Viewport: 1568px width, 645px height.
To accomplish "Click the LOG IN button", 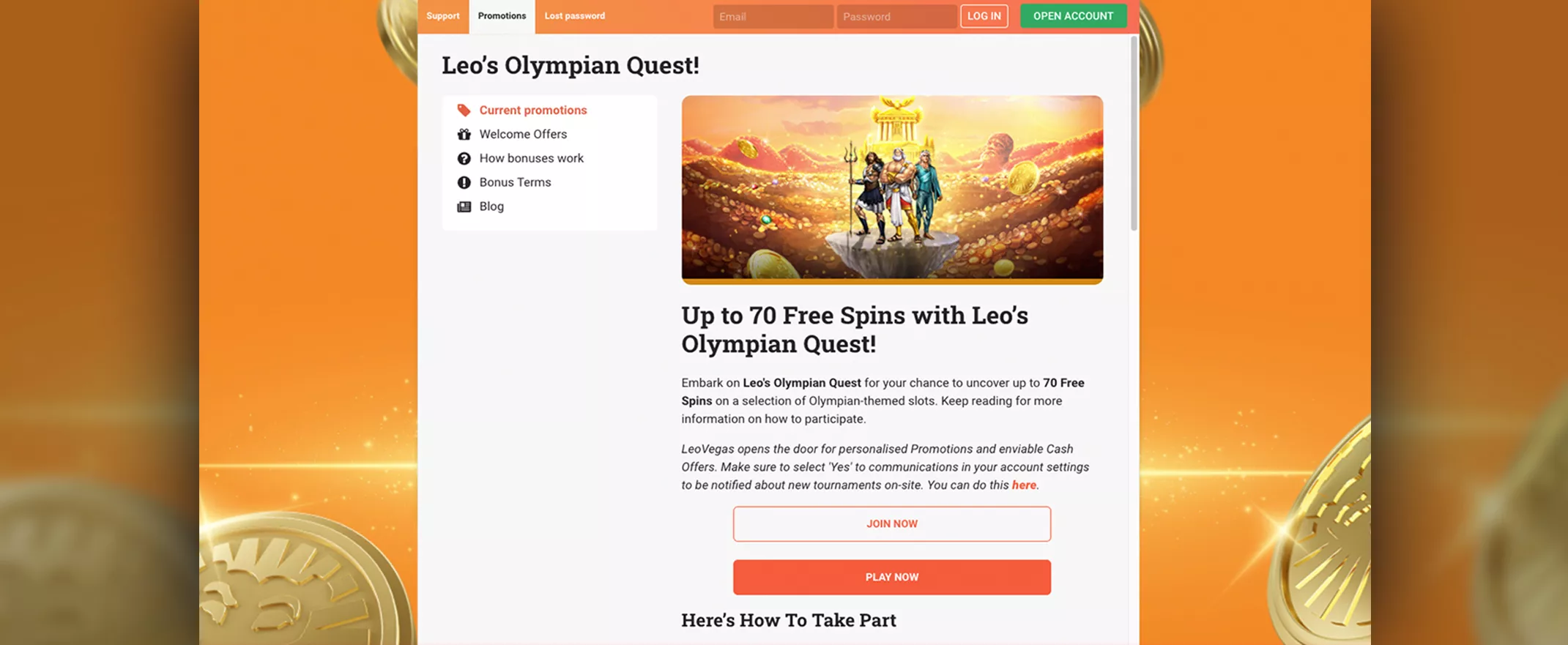I will (x=984, y=16).
